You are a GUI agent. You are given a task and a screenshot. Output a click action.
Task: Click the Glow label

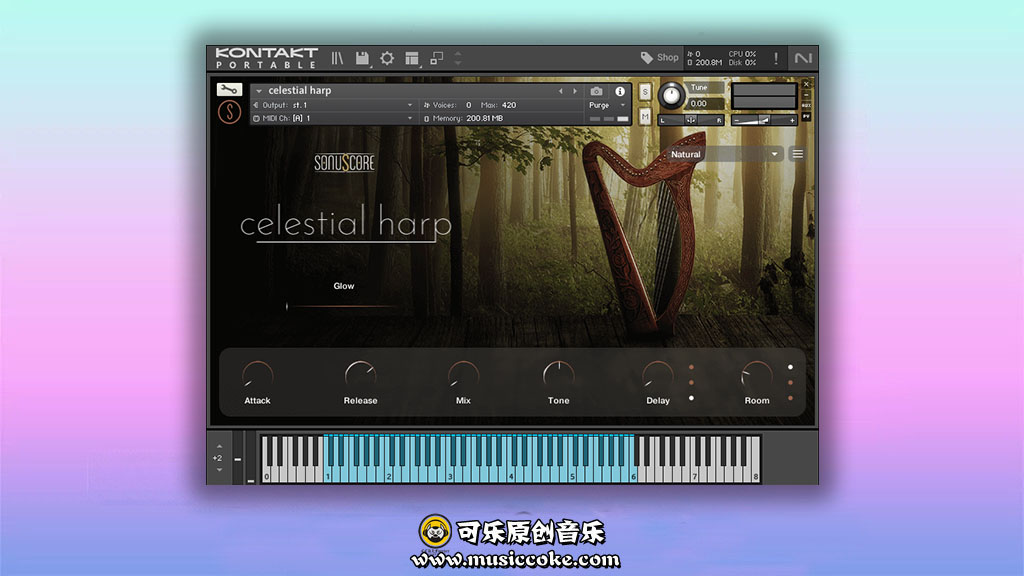[x=344, y=286]
